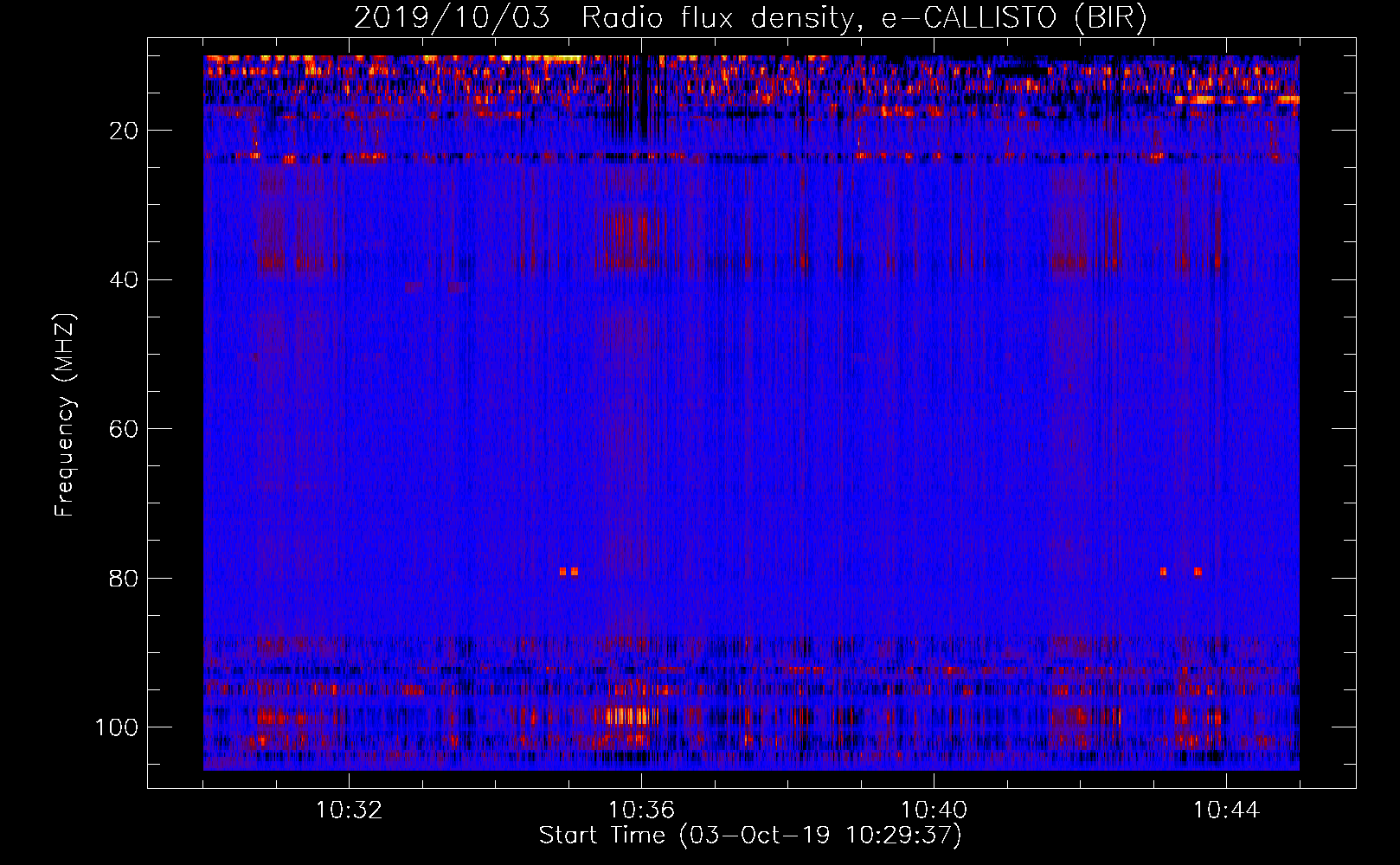Choose the 100 MHz frequency tick label
1400x865 pixels.
point(116,727)
